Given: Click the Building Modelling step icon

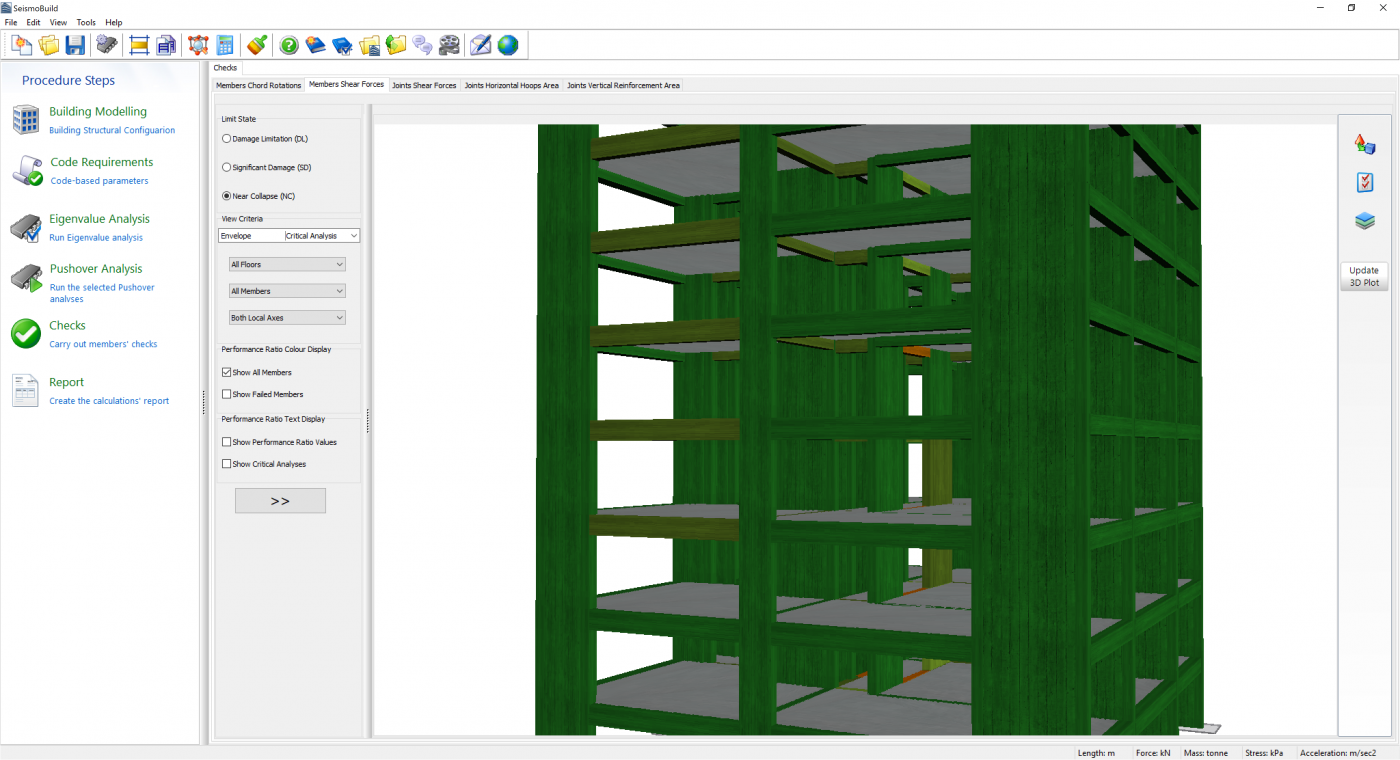Looking at the screenshot, I should pos(25,119).
